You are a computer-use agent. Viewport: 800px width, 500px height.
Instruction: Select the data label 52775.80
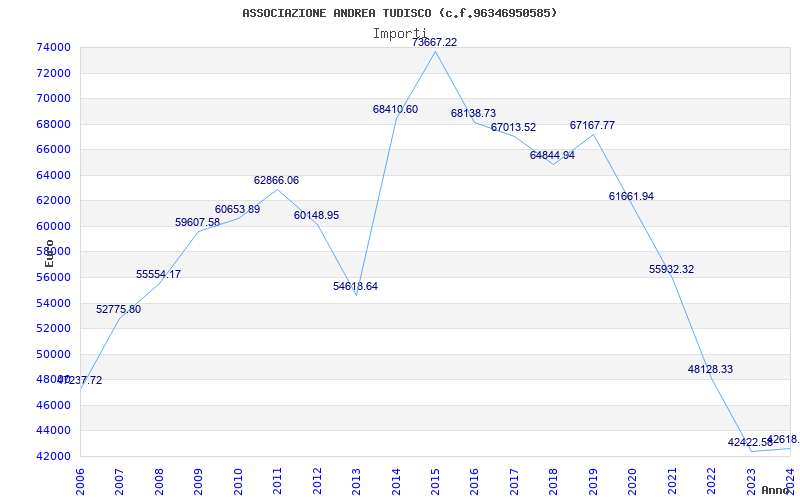[x=118, y=310]
